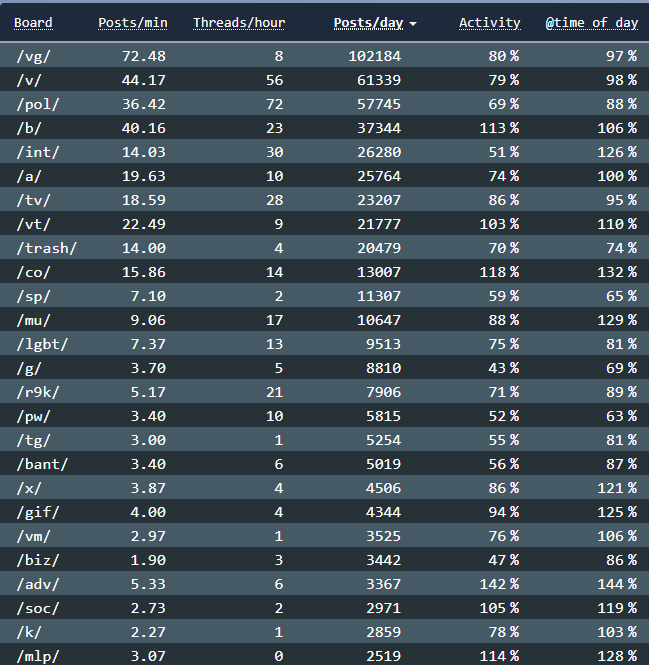The height and width of the screenshot is (665, 649).
Task: Click the 25764 posts/day value
Action: 379,176
